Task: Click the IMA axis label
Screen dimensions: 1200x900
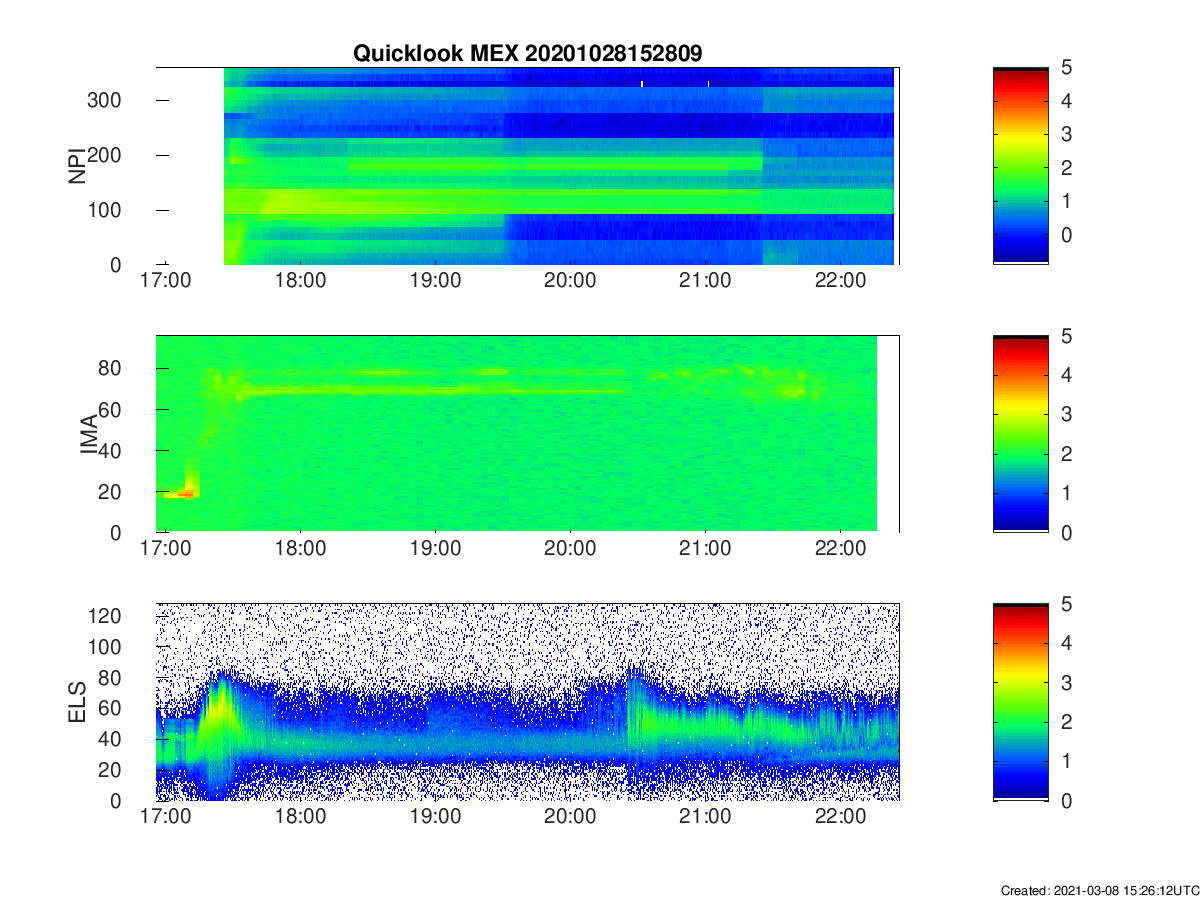Action: coord(88,434)
